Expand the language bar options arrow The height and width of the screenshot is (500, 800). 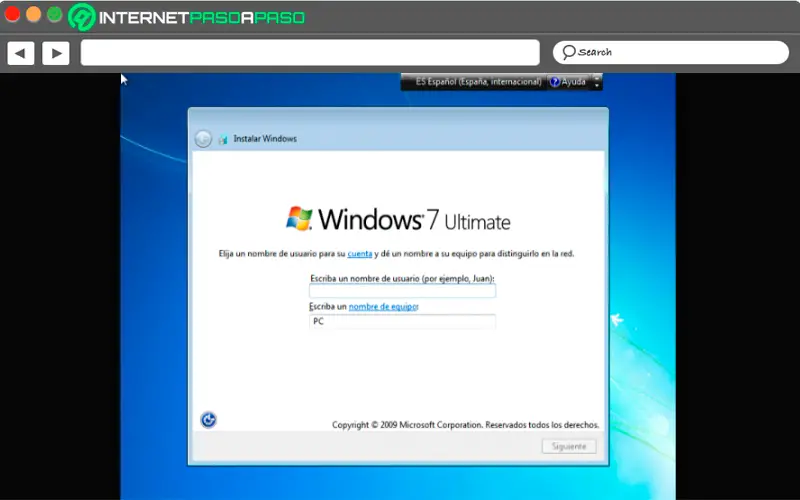tap(596, 82)
